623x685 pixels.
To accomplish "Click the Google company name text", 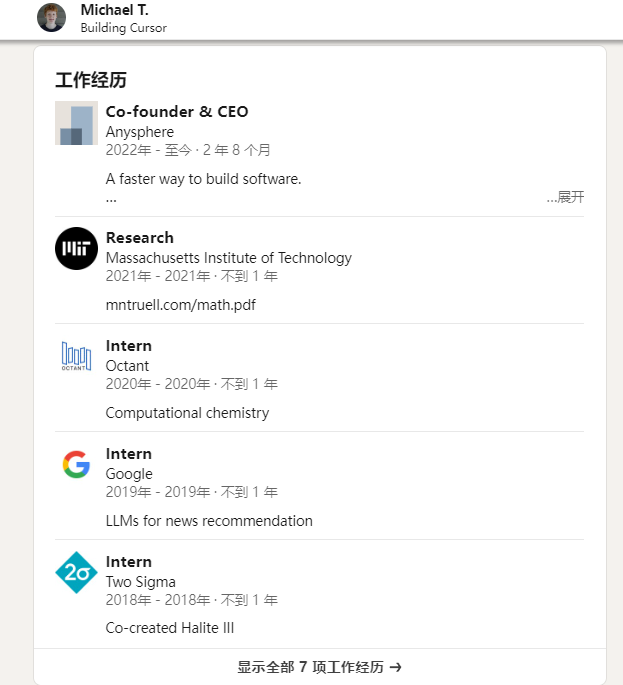I will tap(129, 474).
